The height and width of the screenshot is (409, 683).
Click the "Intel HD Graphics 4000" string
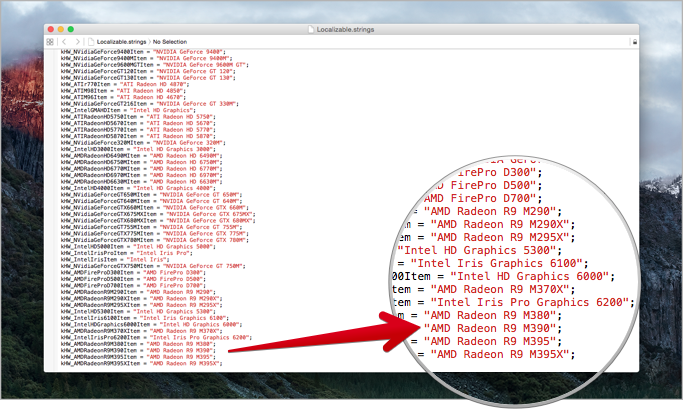pyautogui.click(x=172, y=189)
